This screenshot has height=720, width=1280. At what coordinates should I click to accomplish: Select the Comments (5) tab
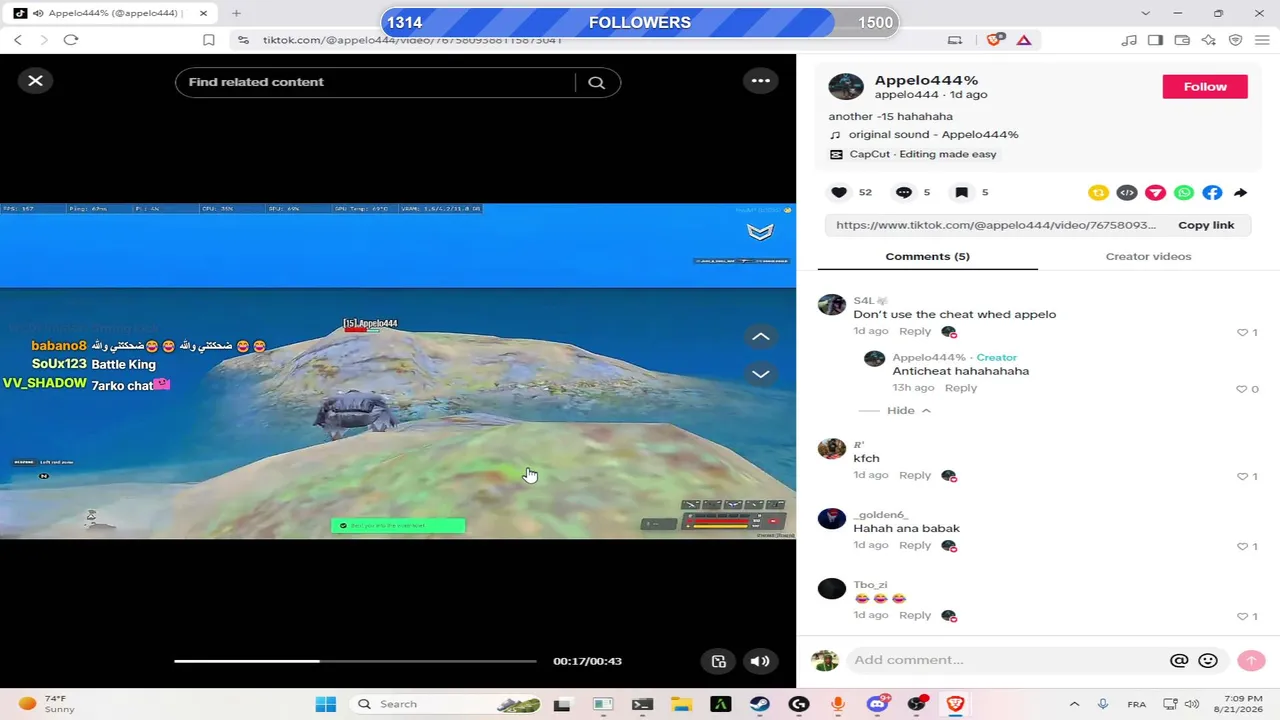click(927, 257)
